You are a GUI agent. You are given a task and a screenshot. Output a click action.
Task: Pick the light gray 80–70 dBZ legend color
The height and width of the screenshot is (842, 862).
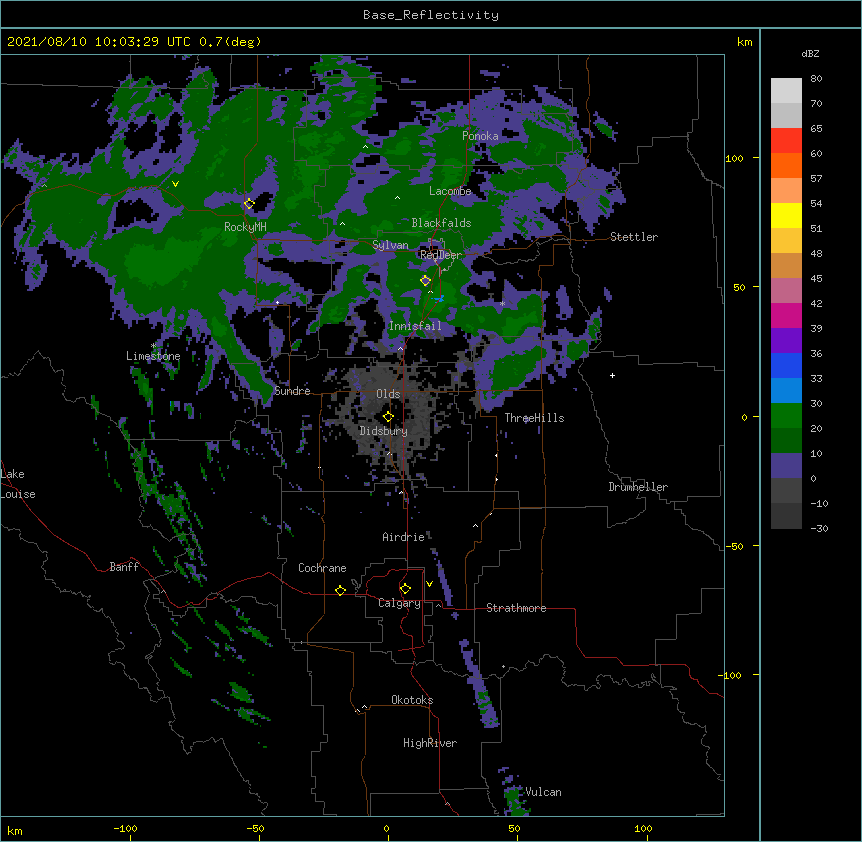(x=786, y=90)
